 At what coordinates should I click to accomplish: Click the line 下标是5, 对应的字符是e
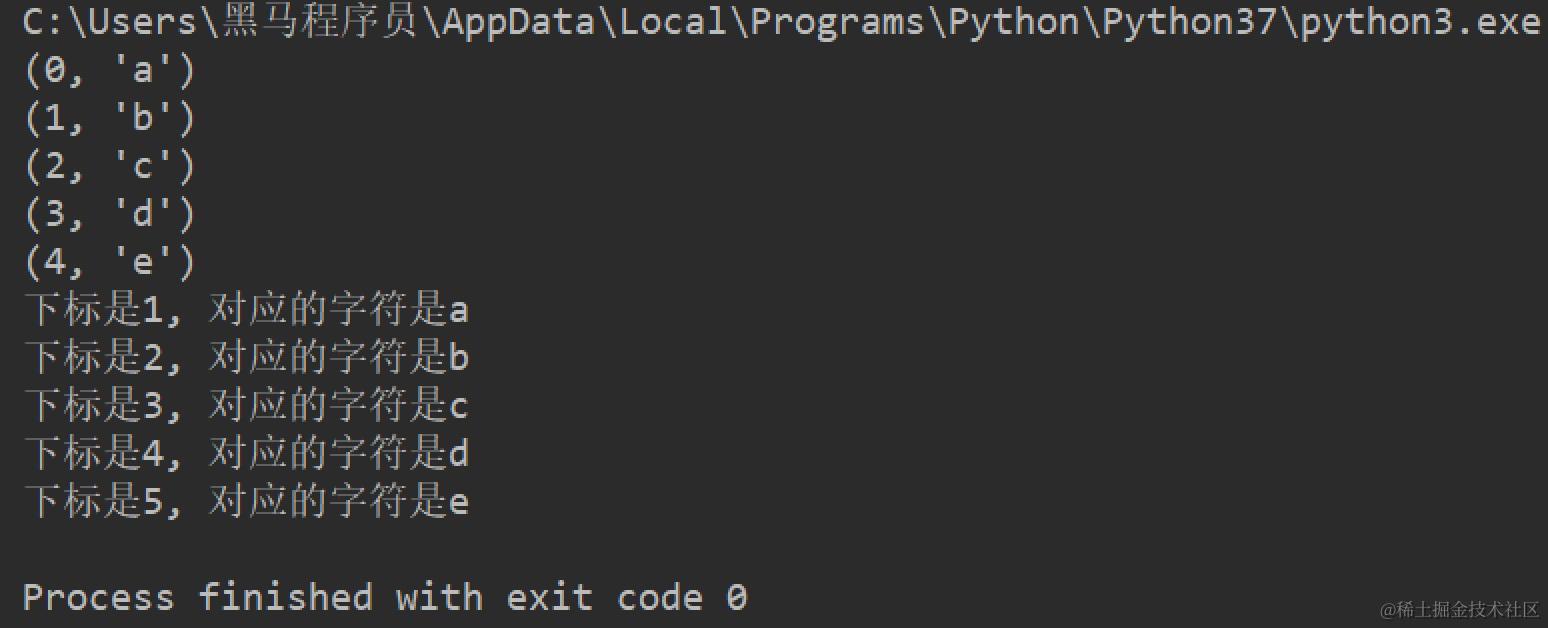pos(245,501)
